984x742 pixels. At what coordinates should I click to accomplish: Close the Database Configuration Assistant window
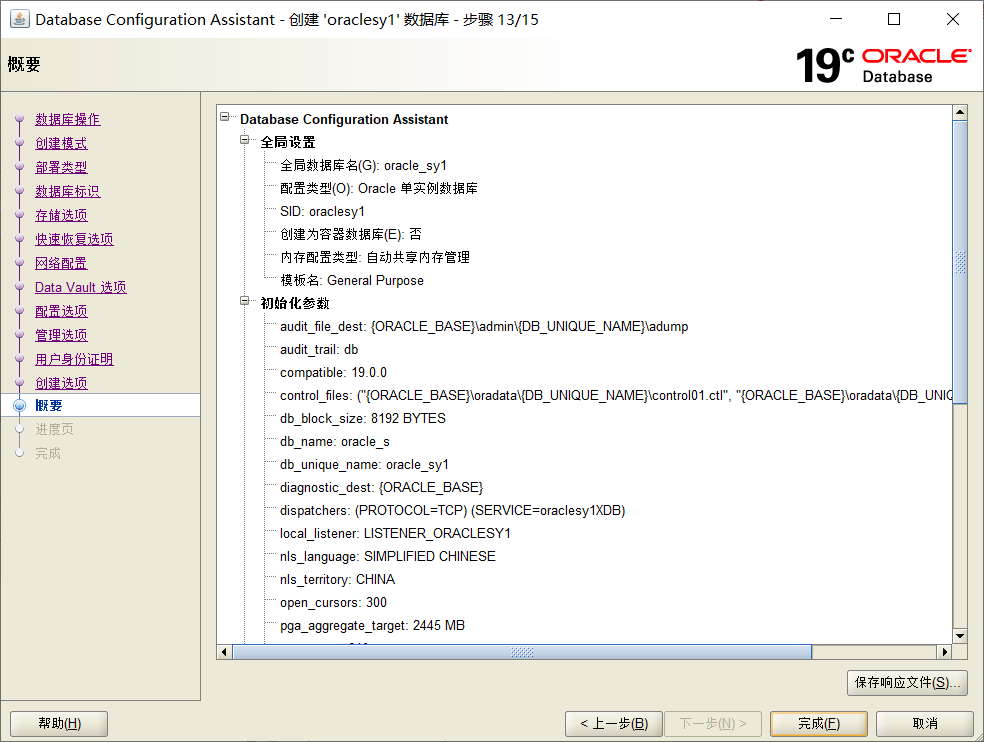953,19
